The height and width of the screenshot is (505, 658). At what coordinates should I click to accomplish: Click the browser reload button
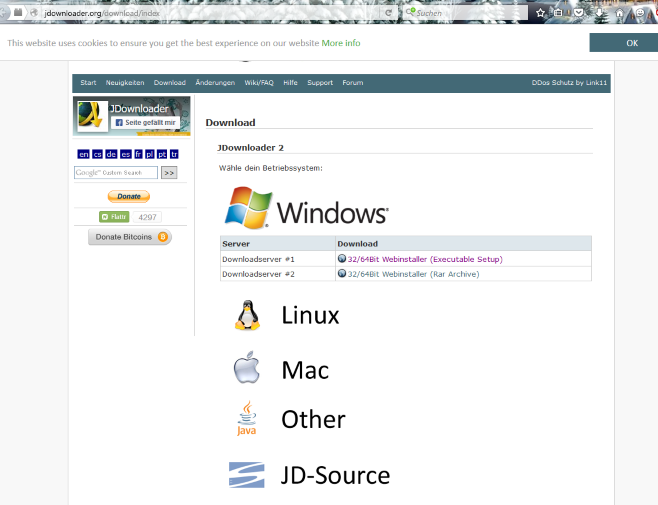point(388,13)
